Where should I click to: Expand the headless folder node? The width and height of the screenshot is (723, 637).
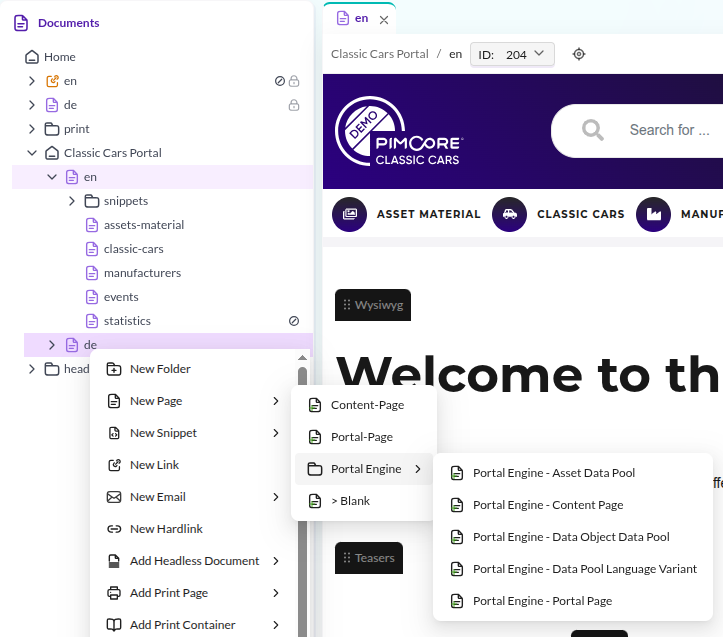[x=32, y=369]
